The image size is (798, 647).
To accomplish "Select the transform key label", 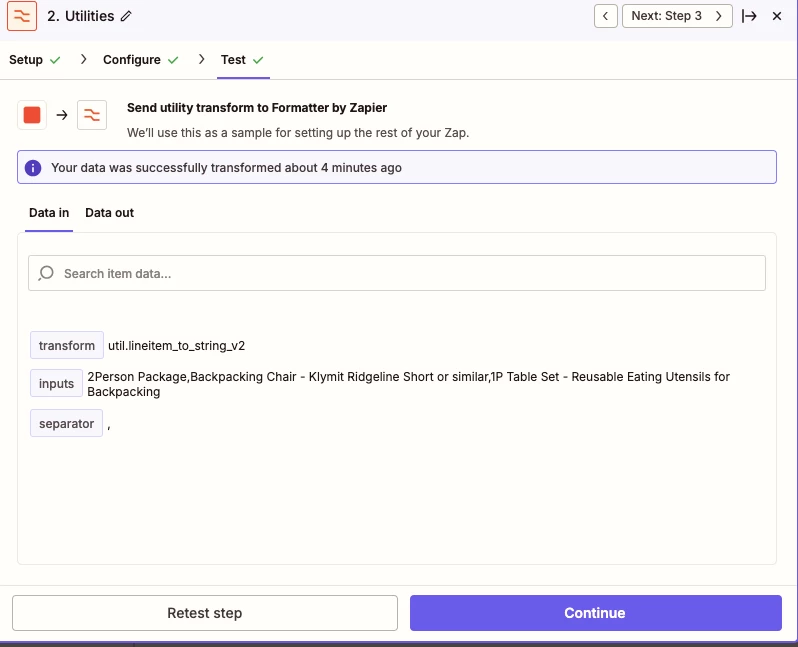I will pyautogui.click(x=67, y=346).
